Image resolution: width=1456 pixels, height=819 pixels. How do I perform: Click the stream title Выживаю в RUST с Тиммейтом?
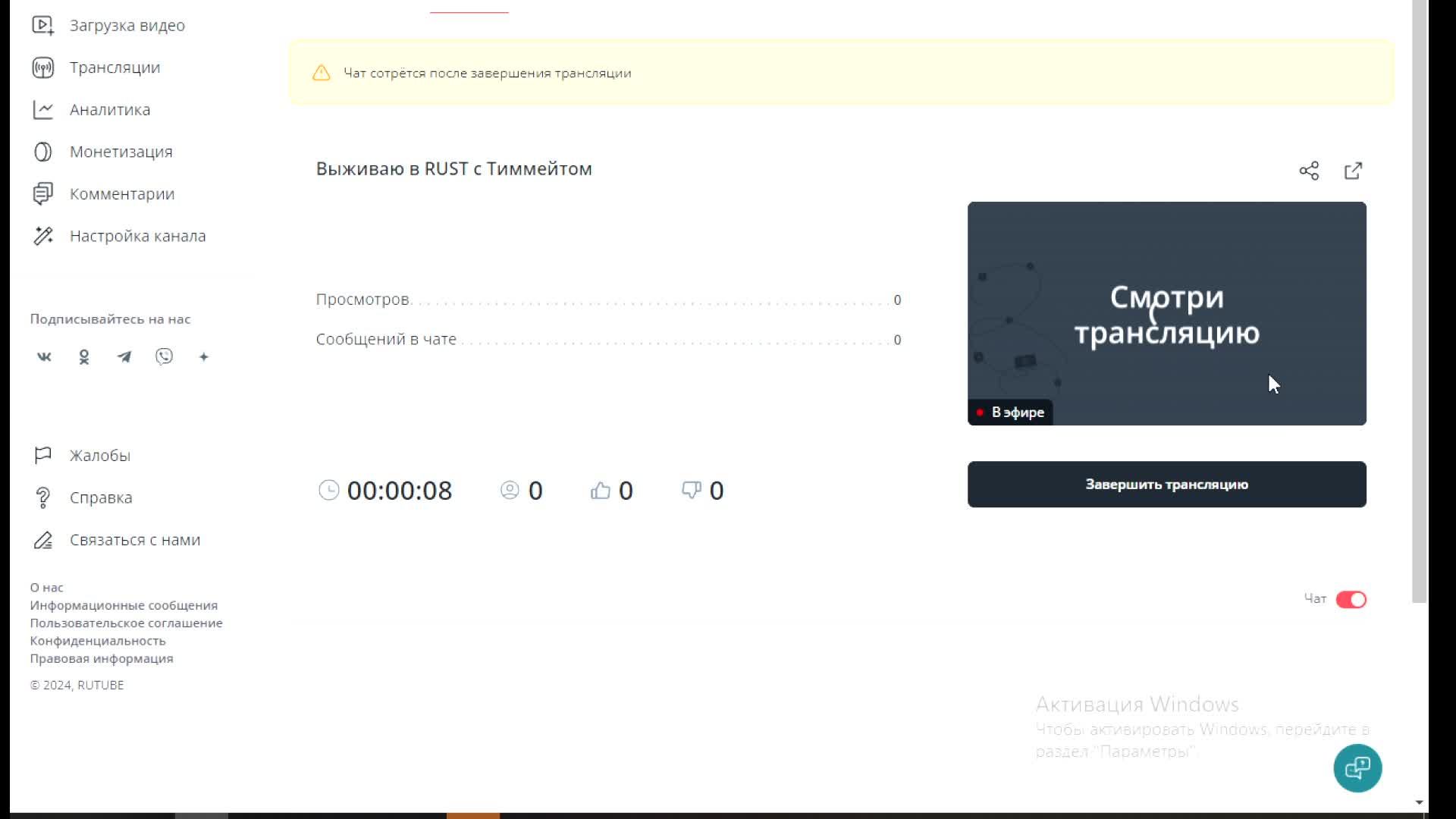pos(454,169)
